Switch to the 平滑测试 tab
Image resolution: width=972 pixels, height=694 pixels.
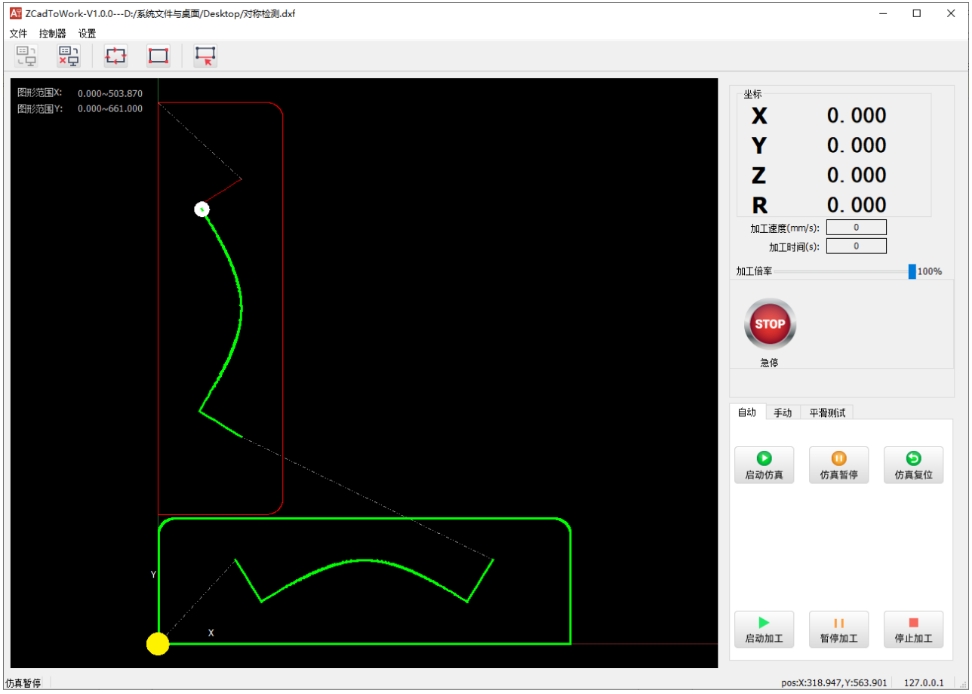click(828, 413)
